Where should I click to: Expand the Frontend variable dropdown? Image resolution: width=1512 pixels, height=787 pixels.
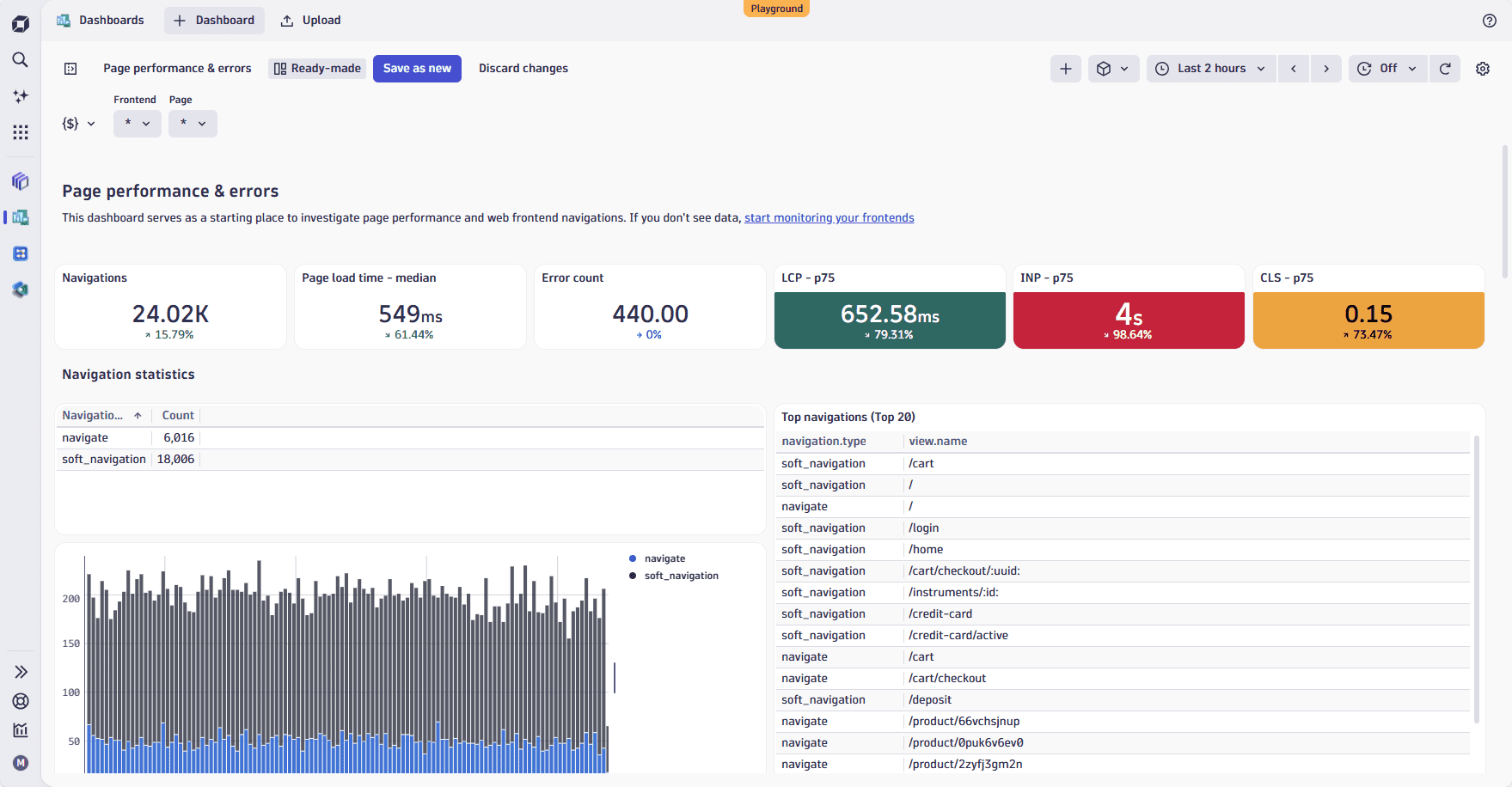137,124
